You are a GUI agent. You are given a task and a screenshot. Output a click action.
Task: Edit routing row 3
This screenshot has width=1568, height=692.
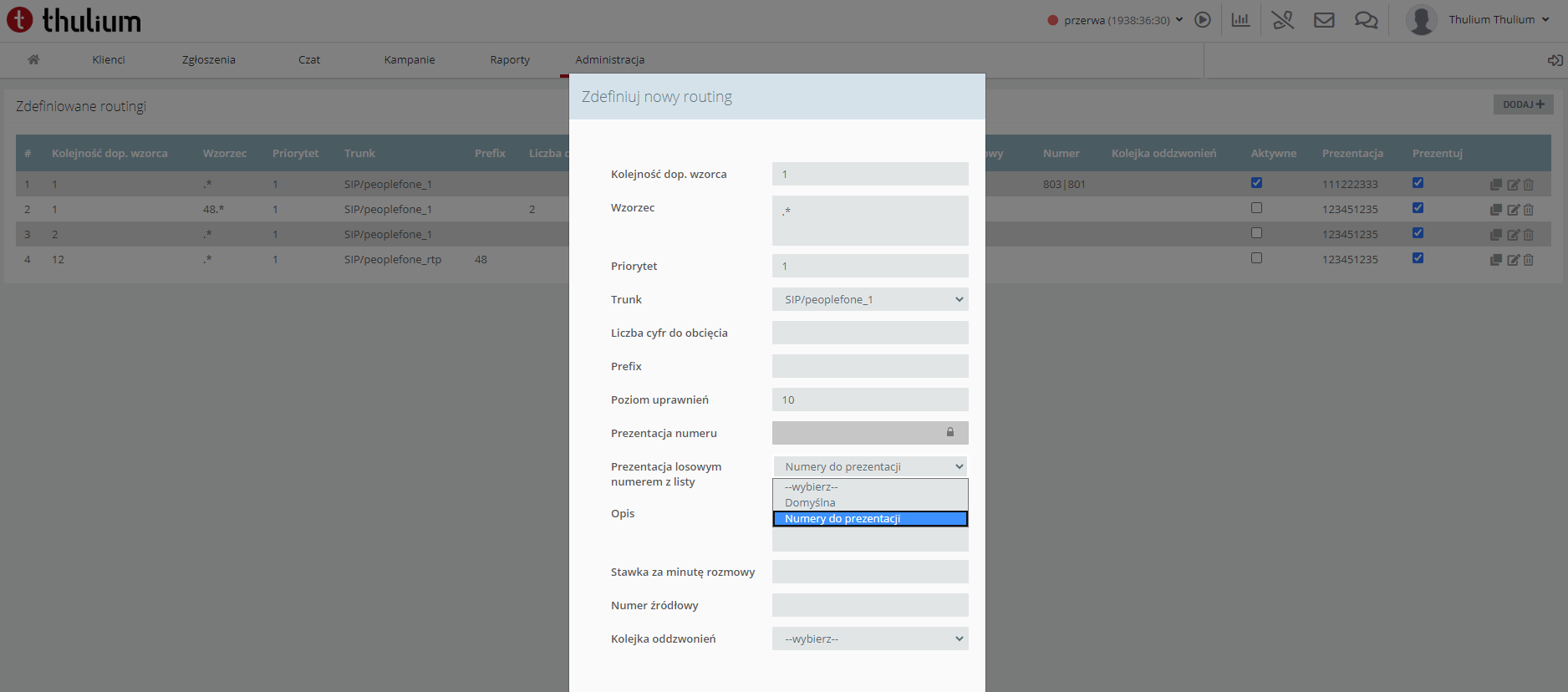tap(1513, 235)
